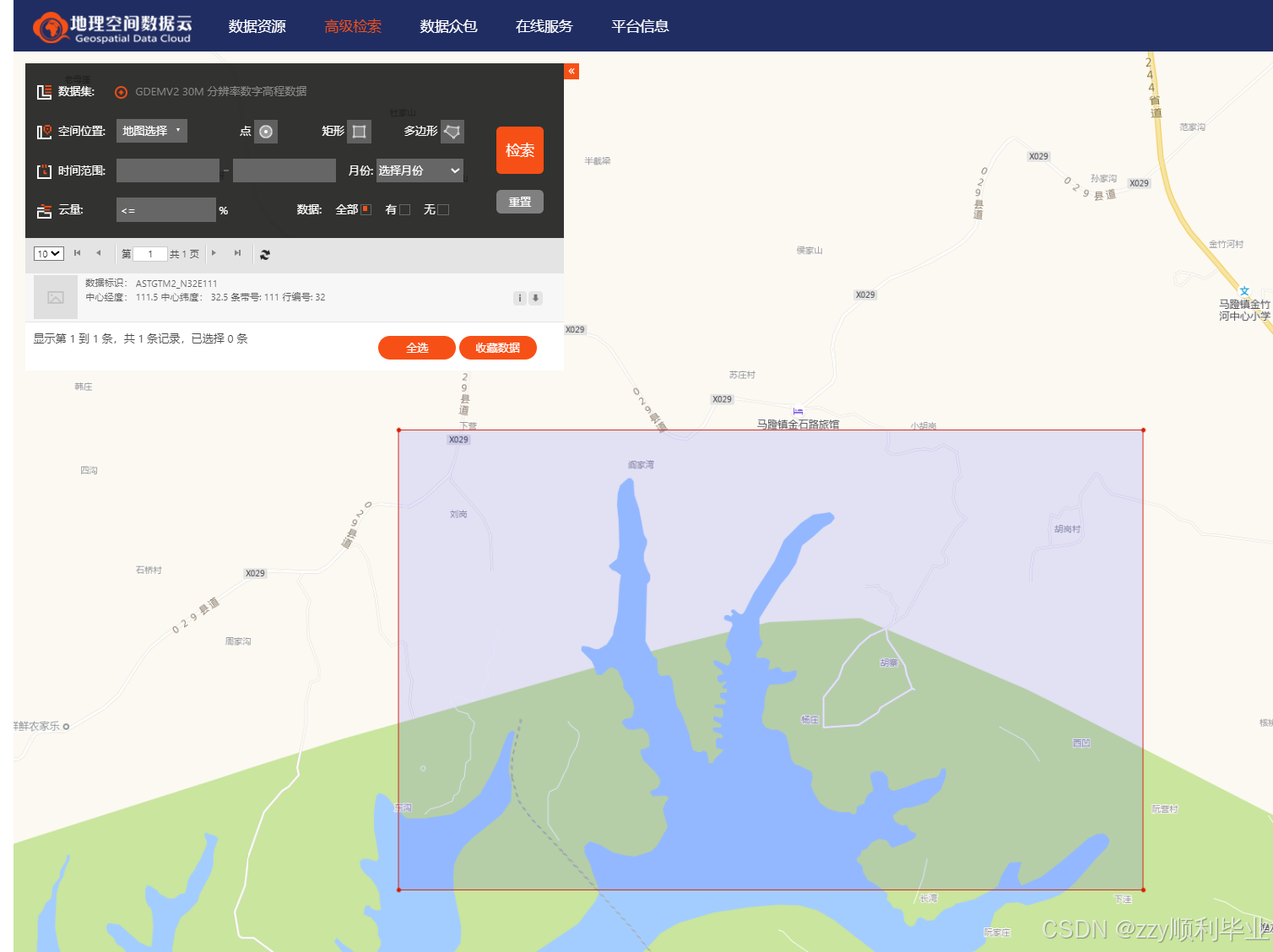Select the point drawing tool

(x=266, y=132)
